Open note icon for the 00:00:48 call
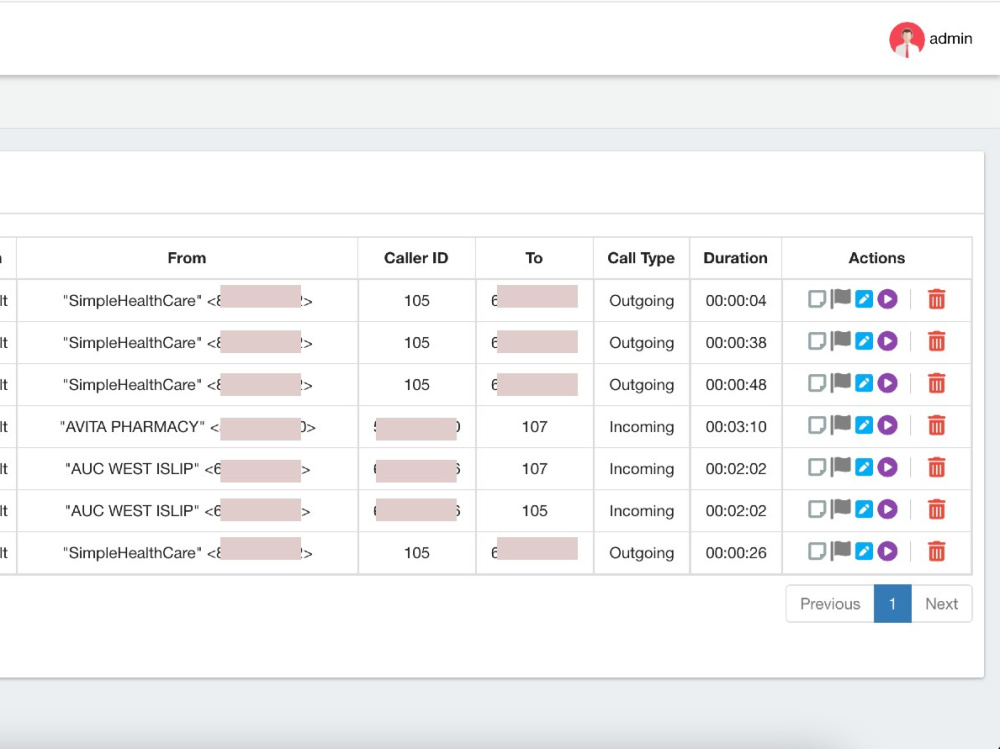Viewport: 1000px width, 749px height. point(816,383)
